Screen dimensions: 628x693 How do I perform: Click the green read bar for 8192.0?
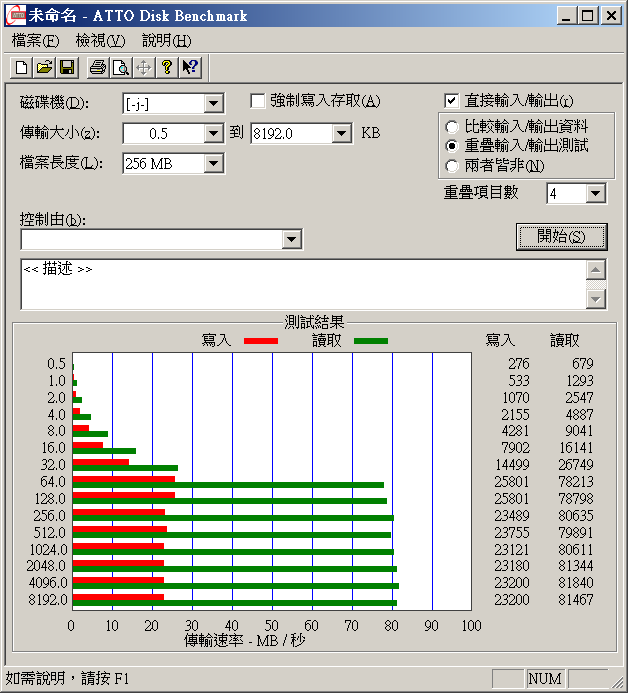235,603
